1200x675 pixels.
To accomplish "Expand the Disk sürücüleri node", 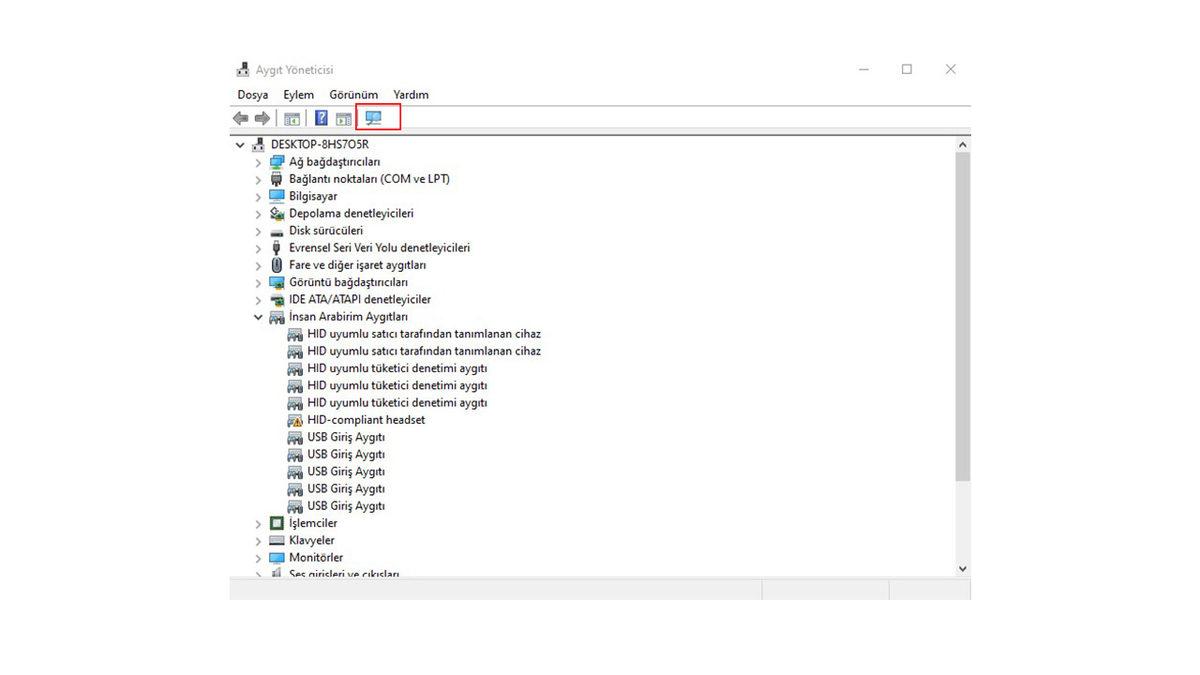I will 258,231.
